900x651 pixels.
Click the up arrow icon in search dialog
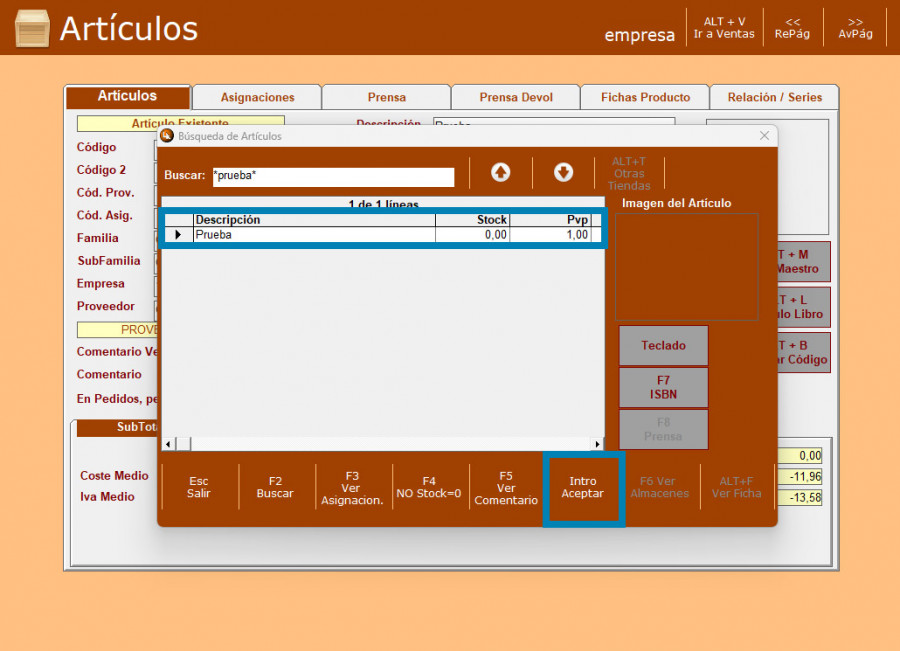[500, 172]
